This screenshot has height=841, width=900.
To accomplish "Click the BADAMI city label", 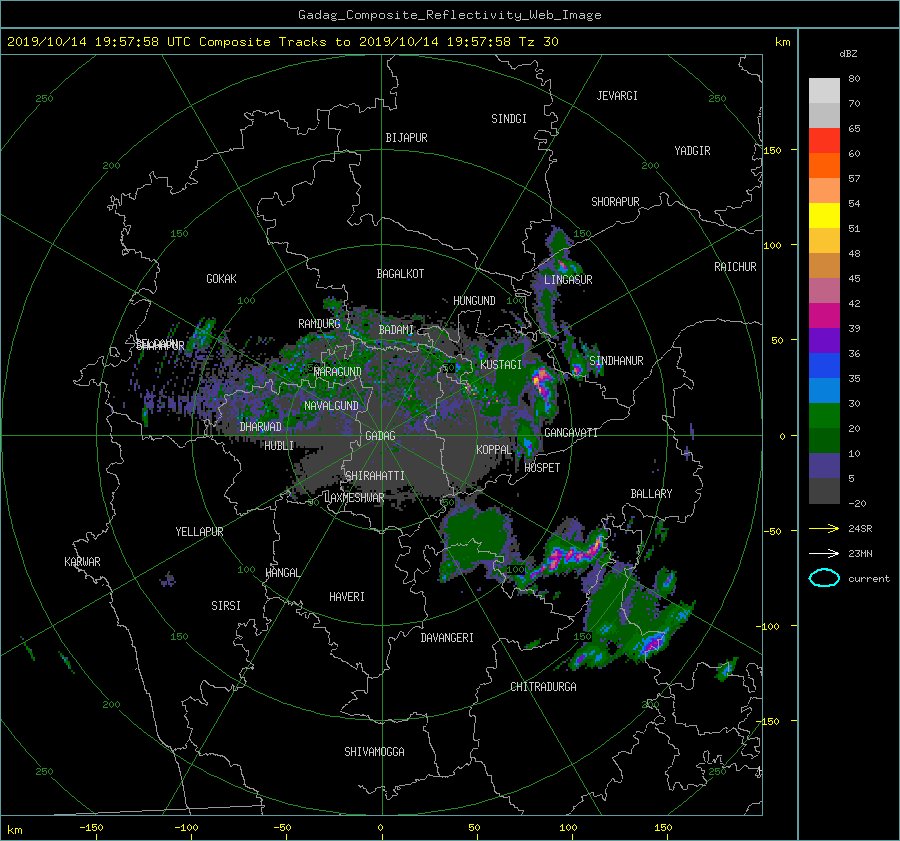I will pos(396,330).
